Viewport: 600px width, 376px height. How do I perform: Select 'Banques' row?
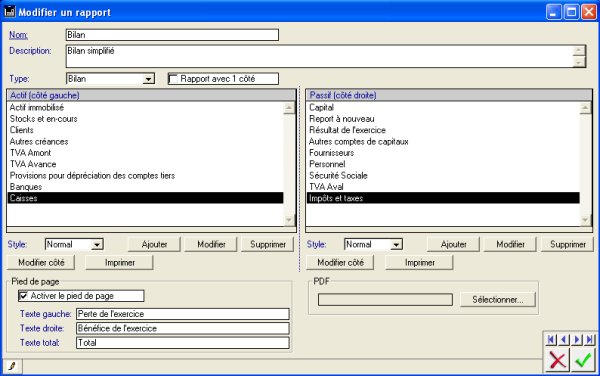[x=145, y=187]
